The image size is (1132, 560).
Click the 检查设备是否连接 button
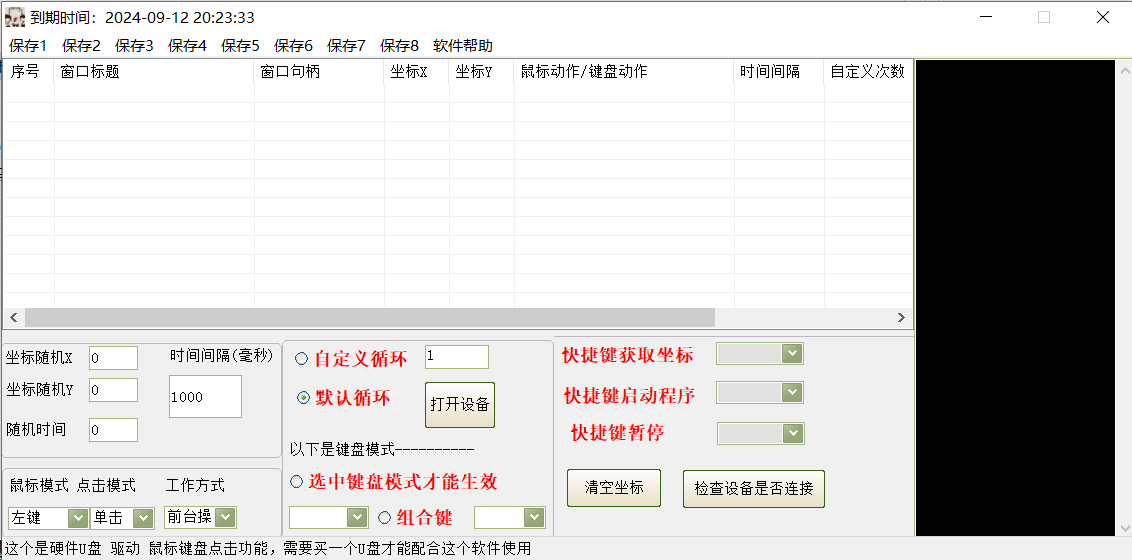(753, 489)
